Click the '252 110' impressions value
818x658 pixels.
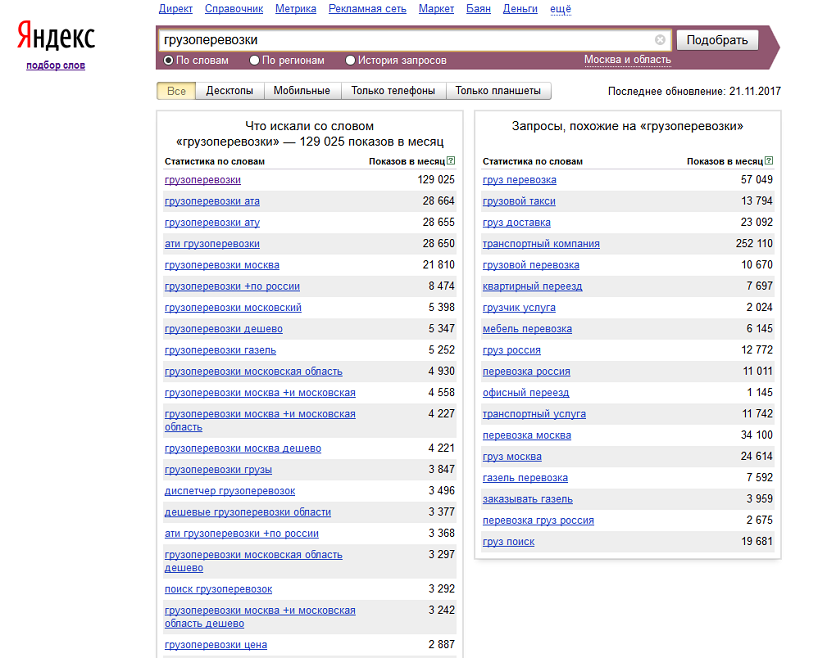pos(754,243)
